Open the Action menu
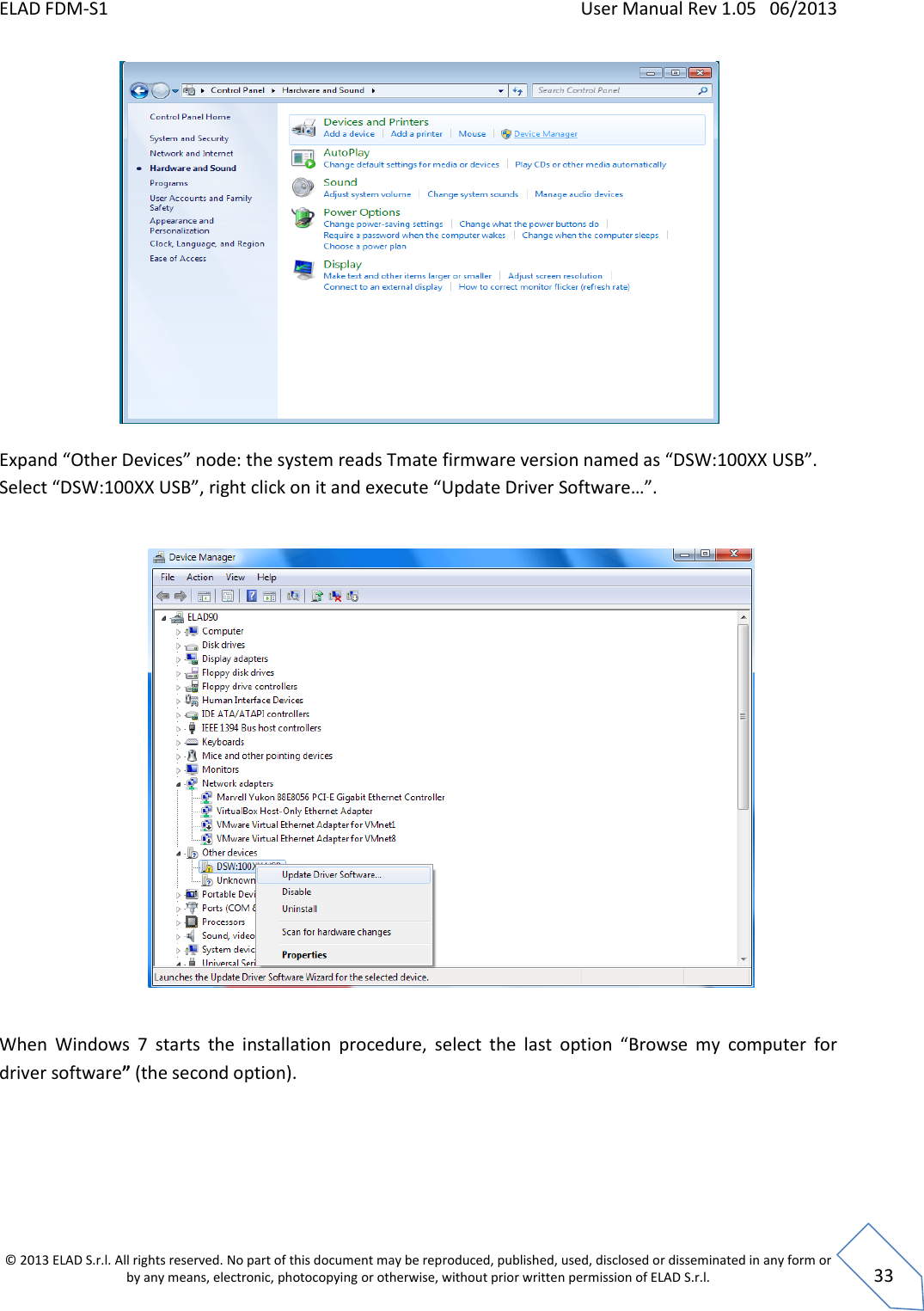Image resolution: width=924 pixels, height=1311 pixels. pos(200,578)
